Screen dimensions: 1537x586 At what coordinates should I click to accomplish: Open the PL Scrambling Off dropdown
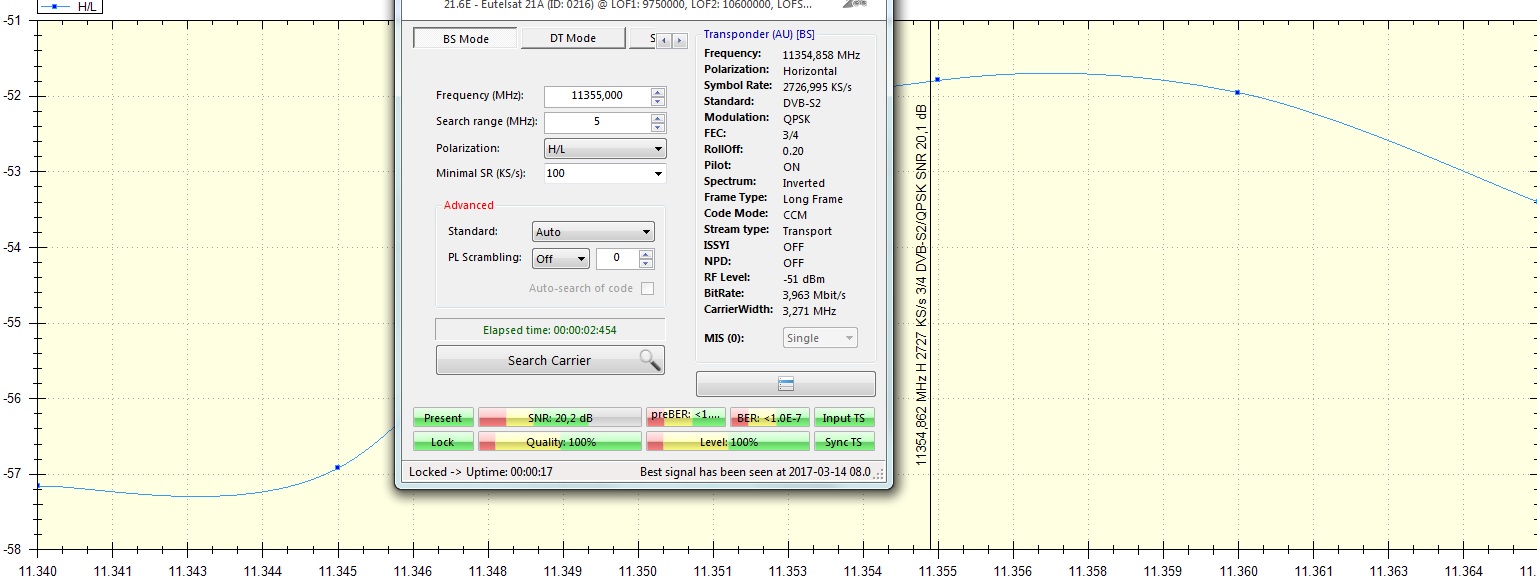coord(561,259)
